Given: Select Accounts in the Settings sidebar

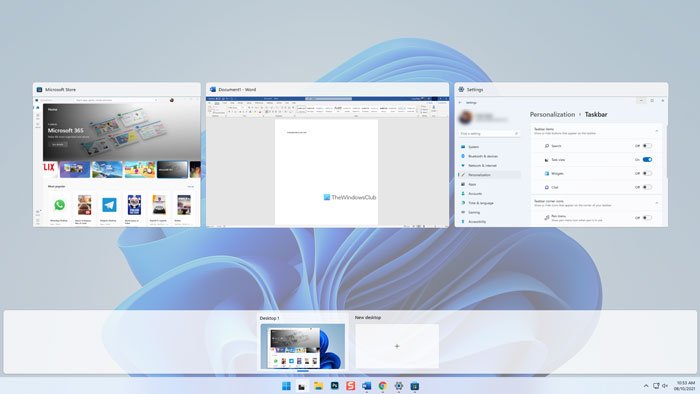Looking at the screenshot, I should (475, 194).
